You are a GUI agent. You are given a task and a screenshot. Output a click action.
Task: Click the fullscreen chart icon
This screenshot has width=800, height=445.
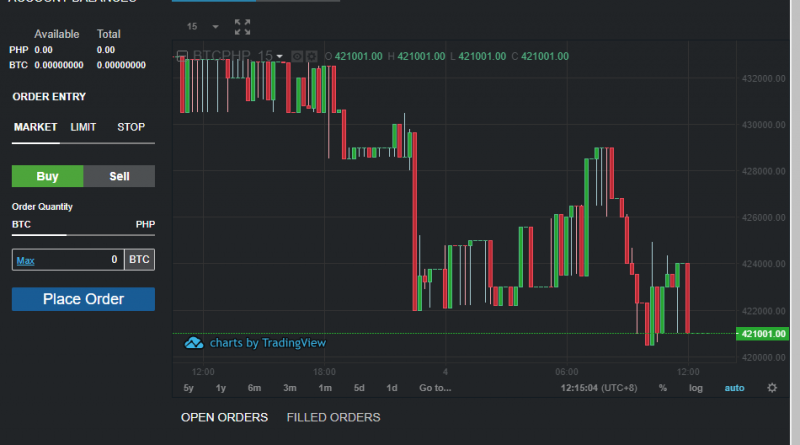point(242,27)
